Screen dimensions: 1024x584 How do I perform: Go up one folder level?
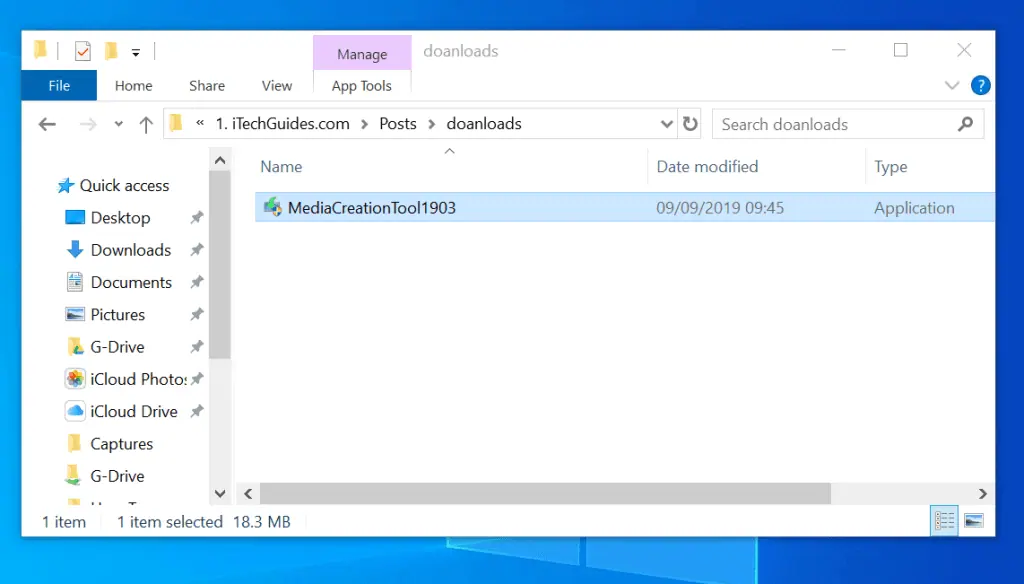146,124
